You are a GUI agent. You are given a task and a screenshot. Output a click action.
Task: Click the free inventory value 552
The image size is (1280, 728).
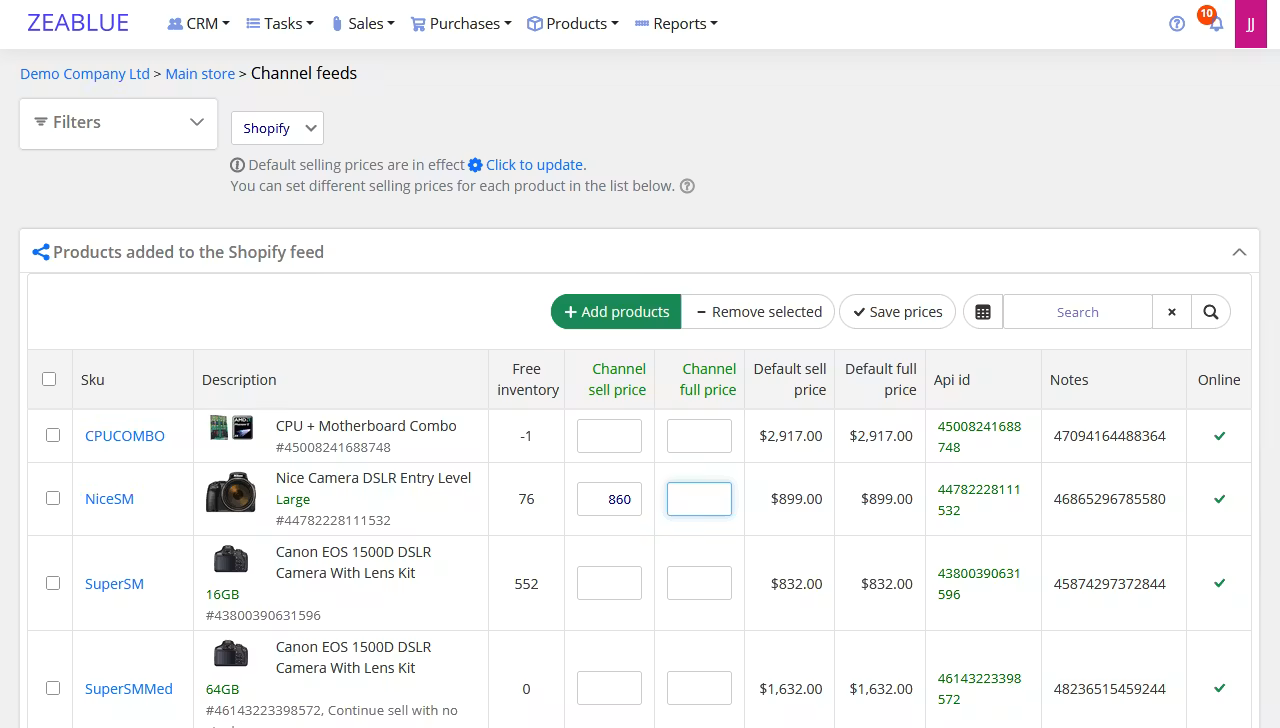coord(526,584)
